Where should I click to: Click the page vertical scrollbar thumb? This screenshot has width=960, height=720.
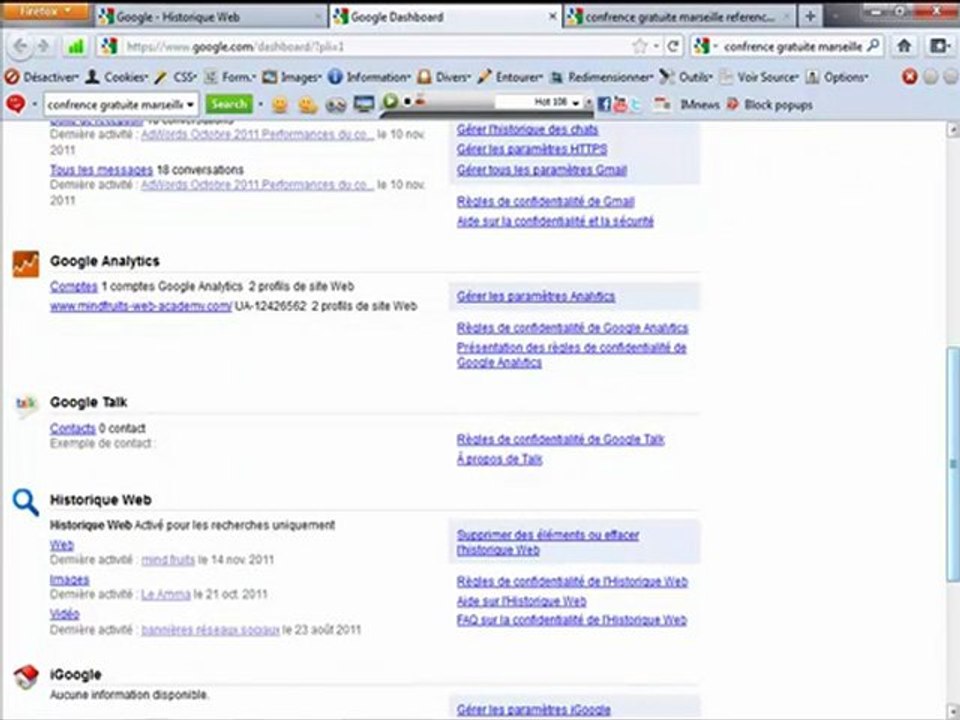pyautogui.click(x=952, y=464)
